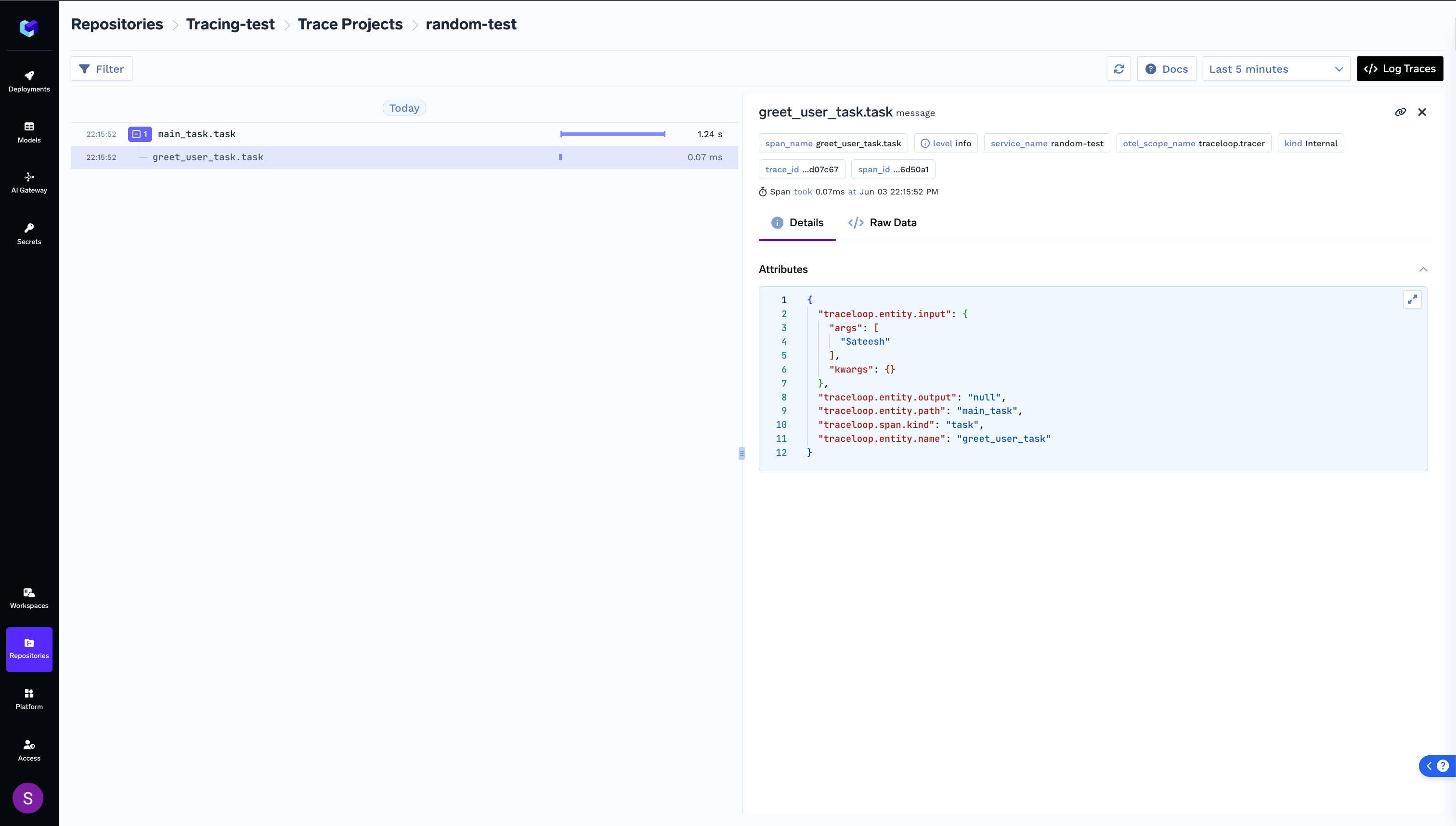
Task: Open the Secrets key icon
Action: coord(29,234)
